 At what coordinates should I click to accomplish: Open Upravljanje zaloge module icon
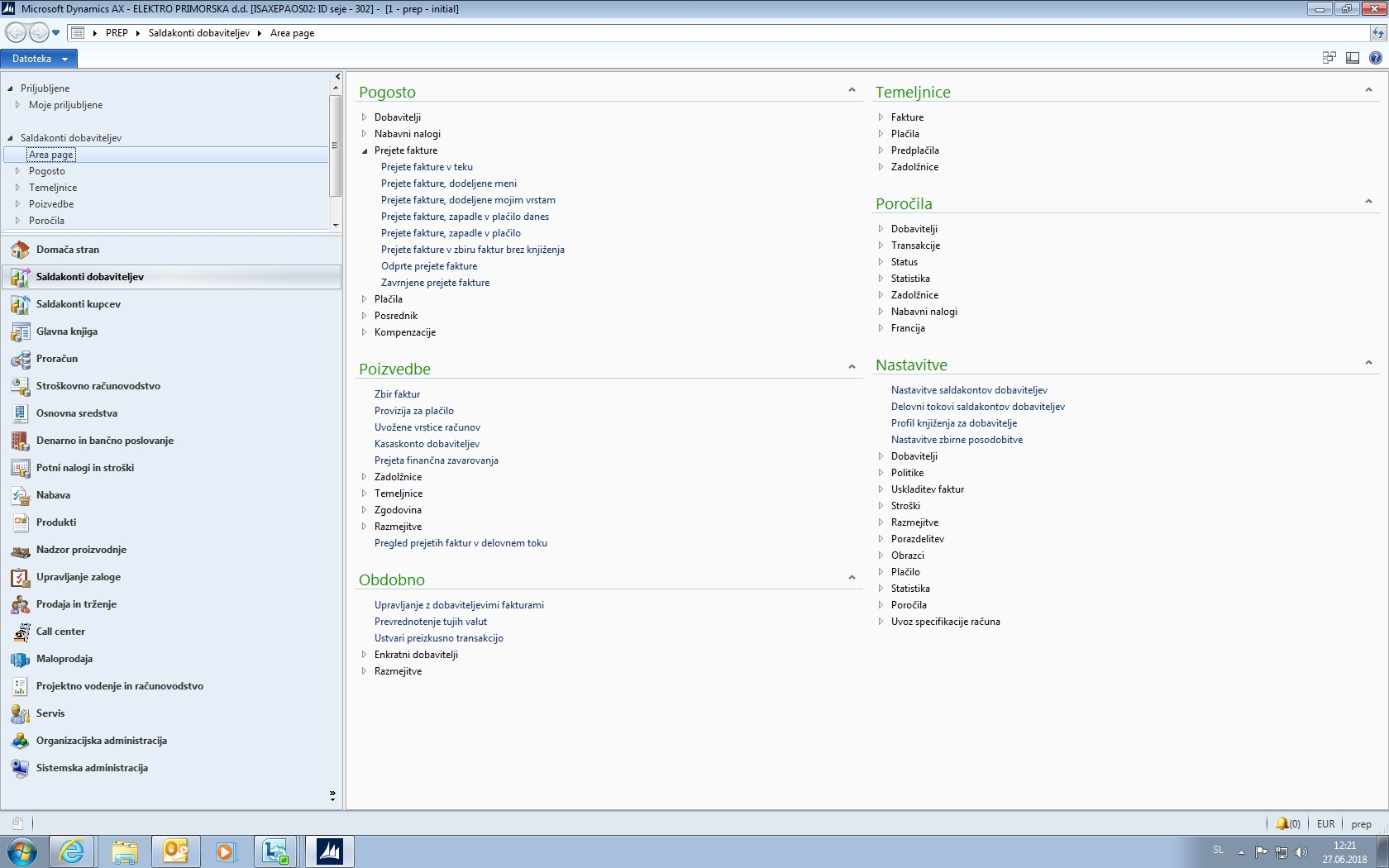click(x=20, y=577)
